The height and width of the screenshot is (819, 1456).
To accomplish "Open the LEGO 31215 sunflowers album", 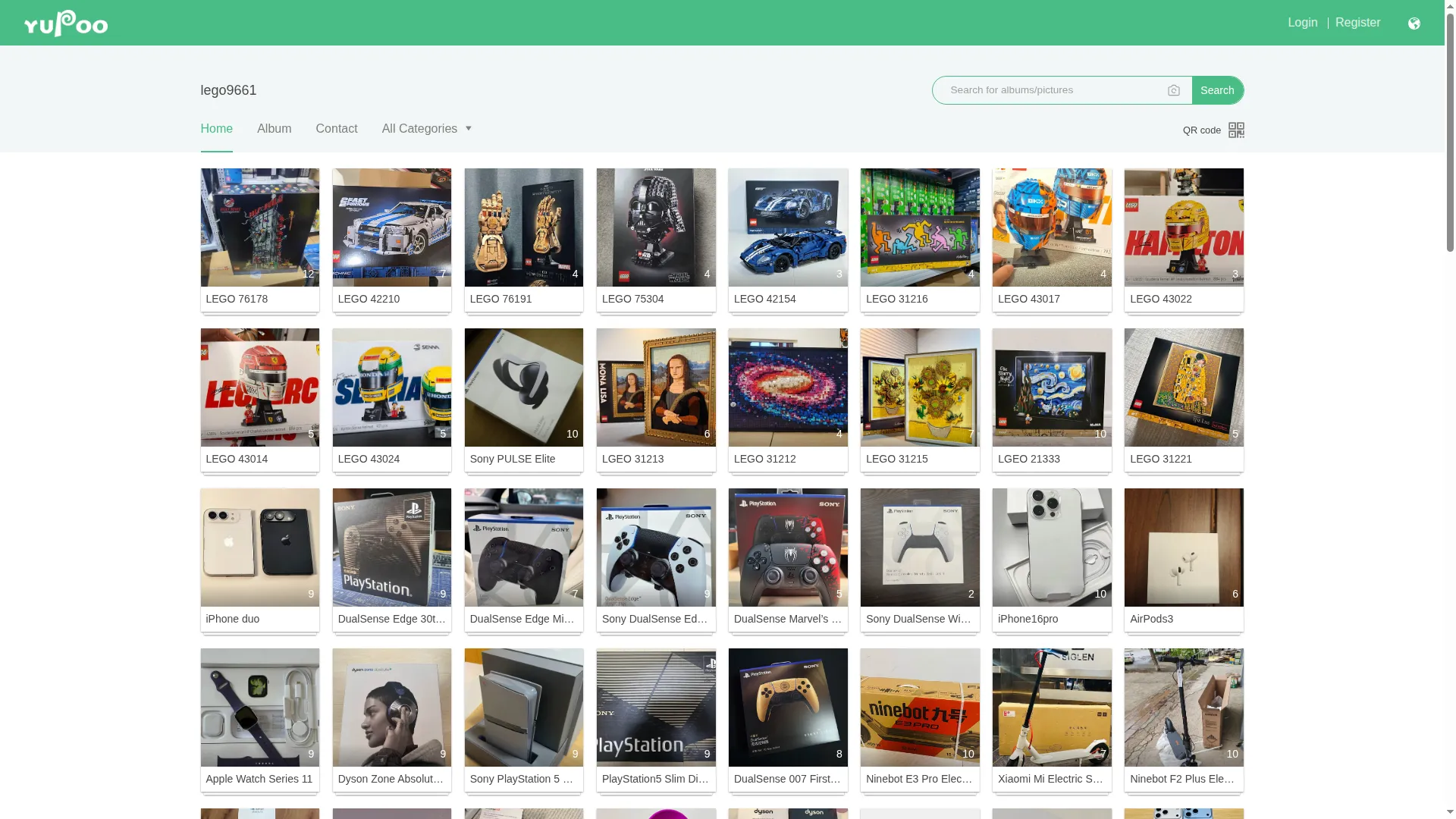I will point(920,388).
